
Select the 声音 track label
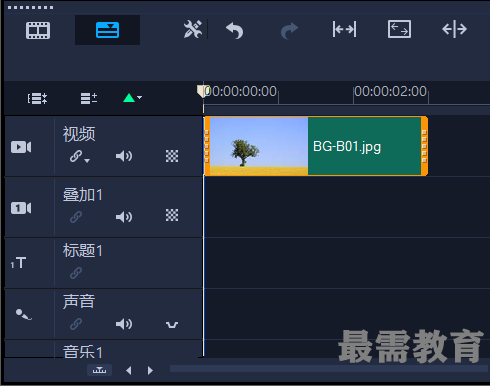coord(79,301)
